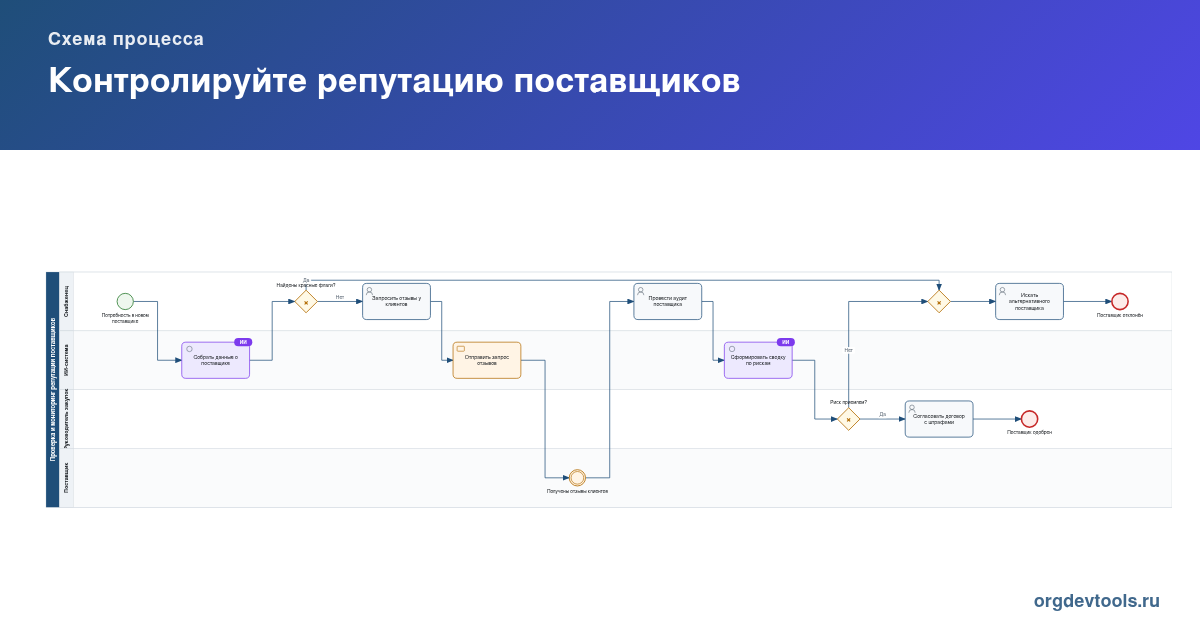Viewport: 1200px width, 630px height.
Task: Click the 'Риск приемлем?' label
Action: [848, 402]
